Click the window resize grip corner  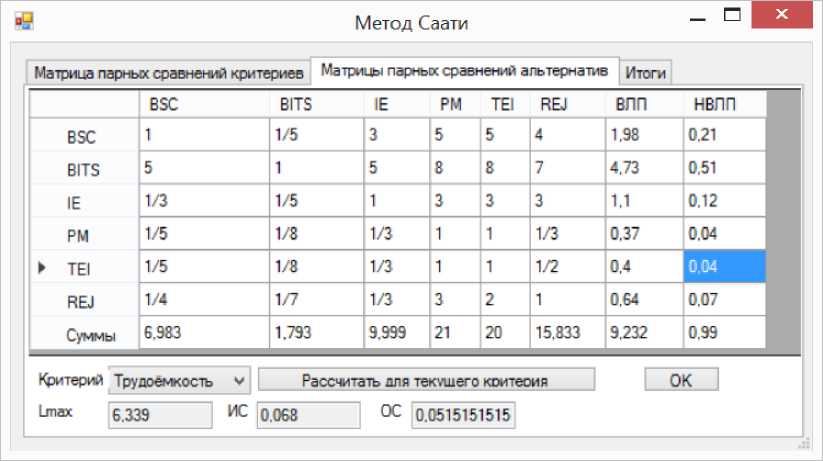(802, 443)
